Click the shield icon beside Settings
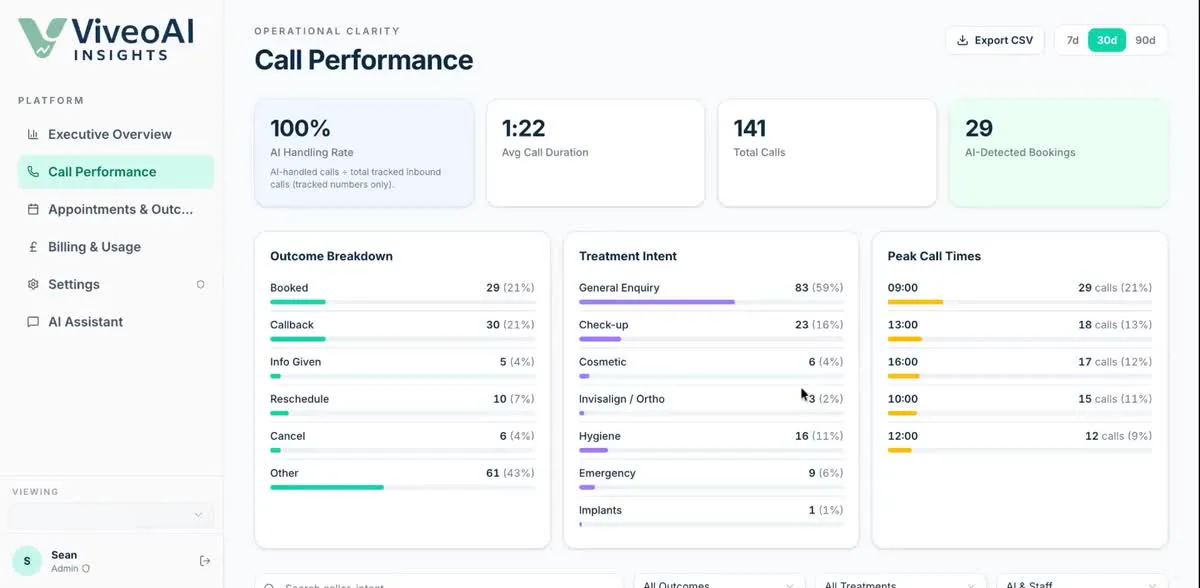 click(200, 284)
